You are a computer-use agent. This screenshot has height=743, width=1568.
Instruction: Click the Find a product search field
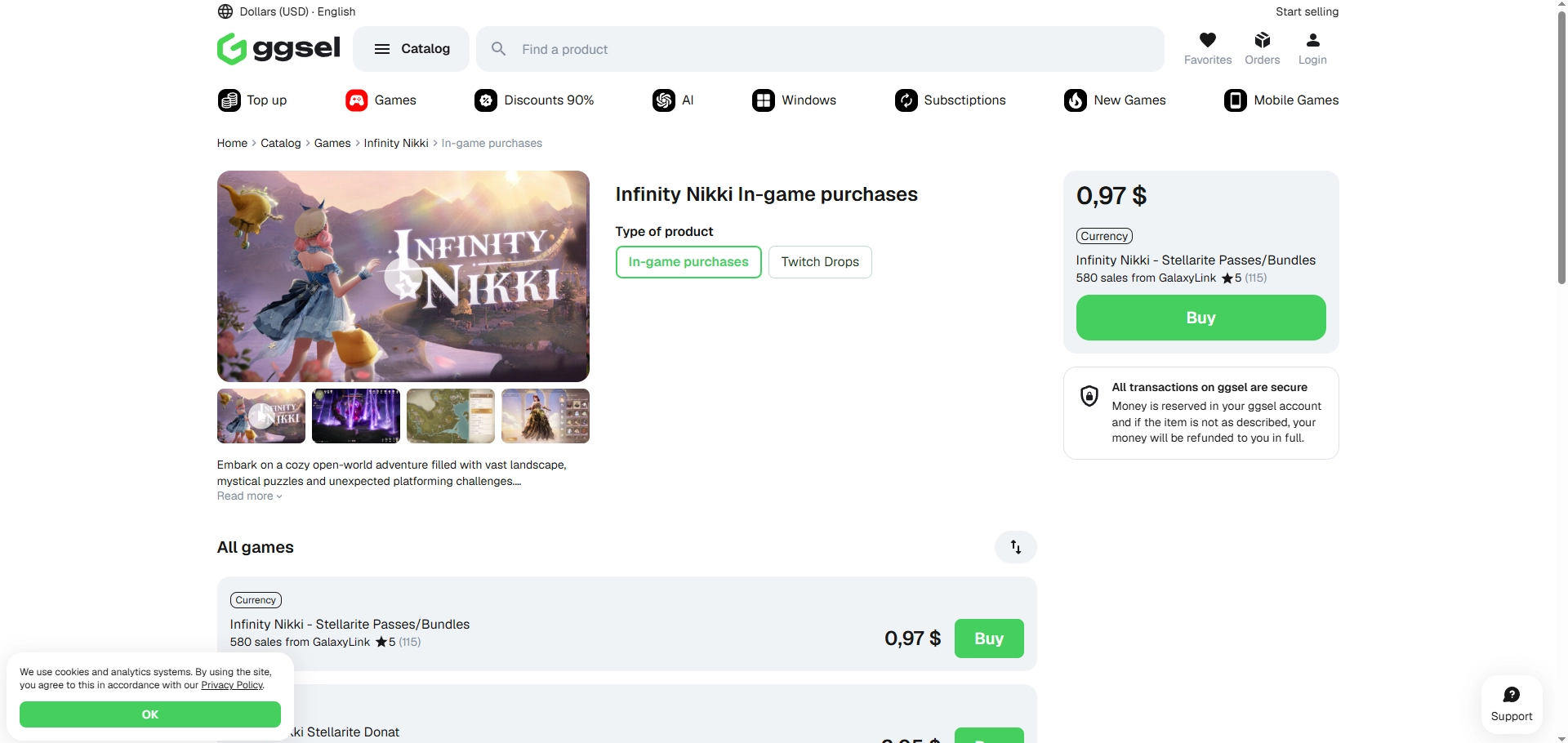[820, 49]
